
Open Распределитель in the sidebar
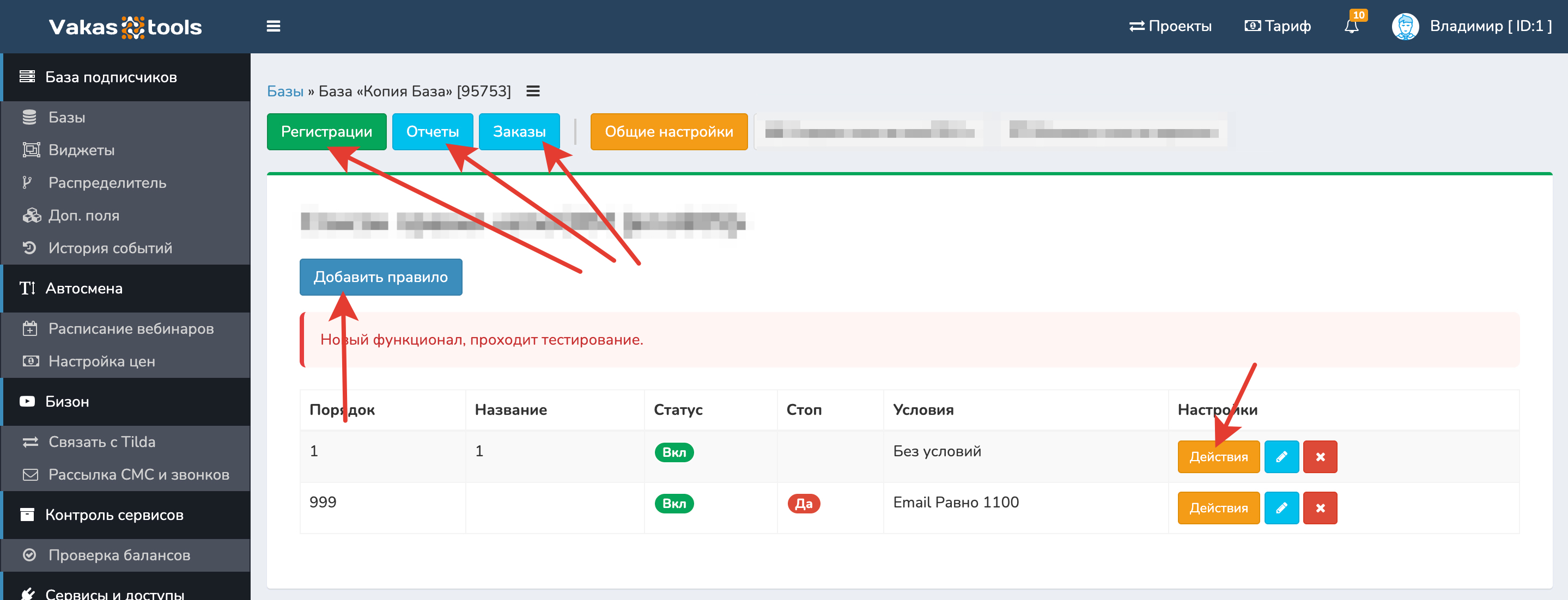pyautogui.click(x=107, y=182)
